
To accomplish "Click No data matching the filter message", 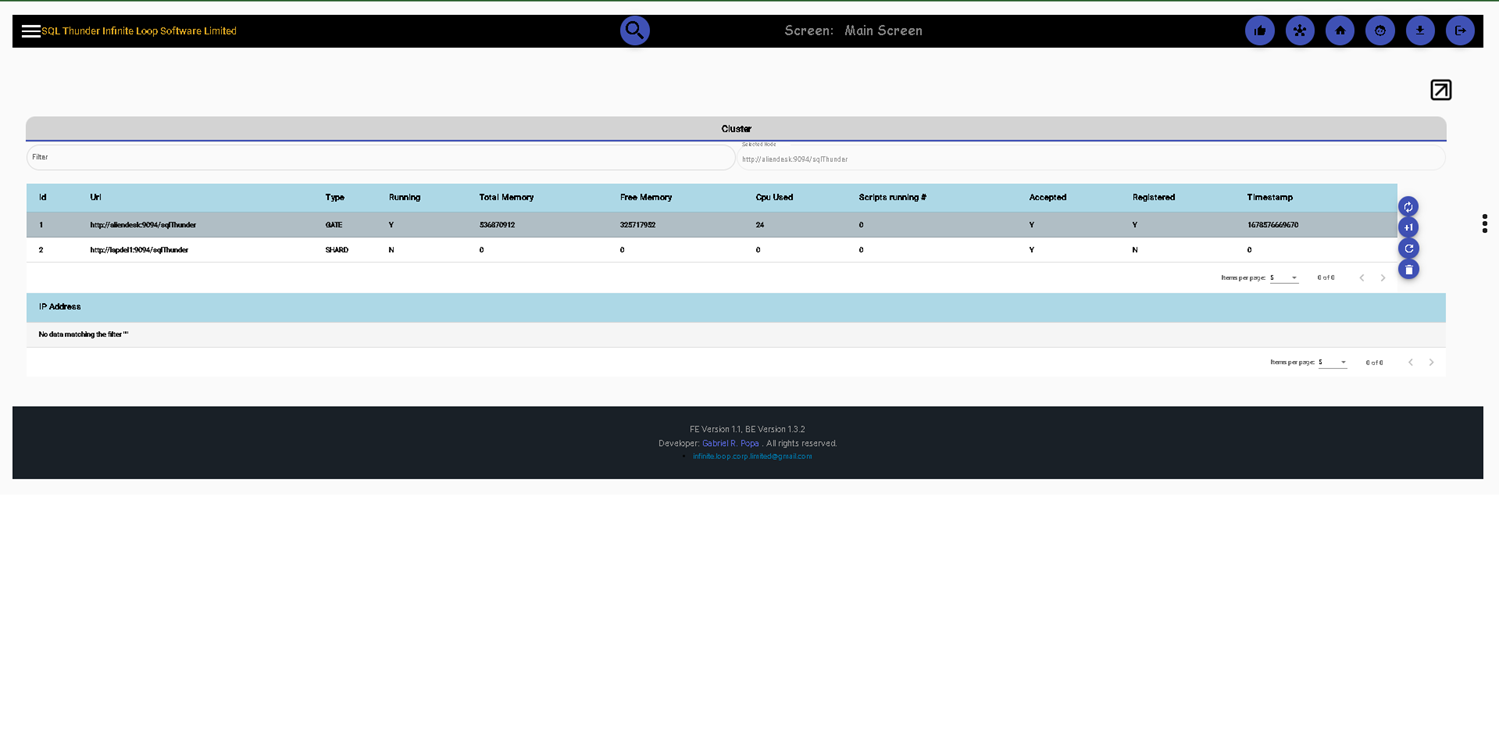I will (x=84, y=335).
